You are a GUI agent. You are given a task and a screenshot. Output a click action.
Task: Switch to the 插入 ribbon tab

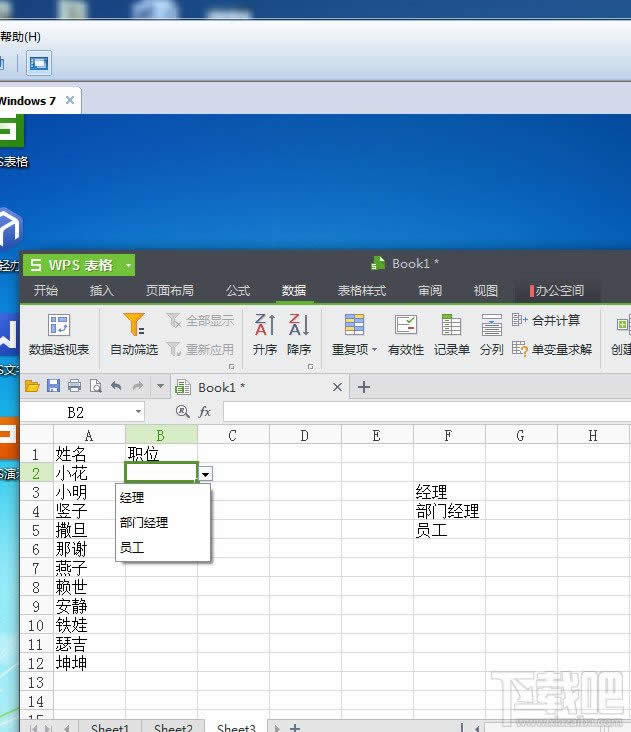(x=101, y=290)
